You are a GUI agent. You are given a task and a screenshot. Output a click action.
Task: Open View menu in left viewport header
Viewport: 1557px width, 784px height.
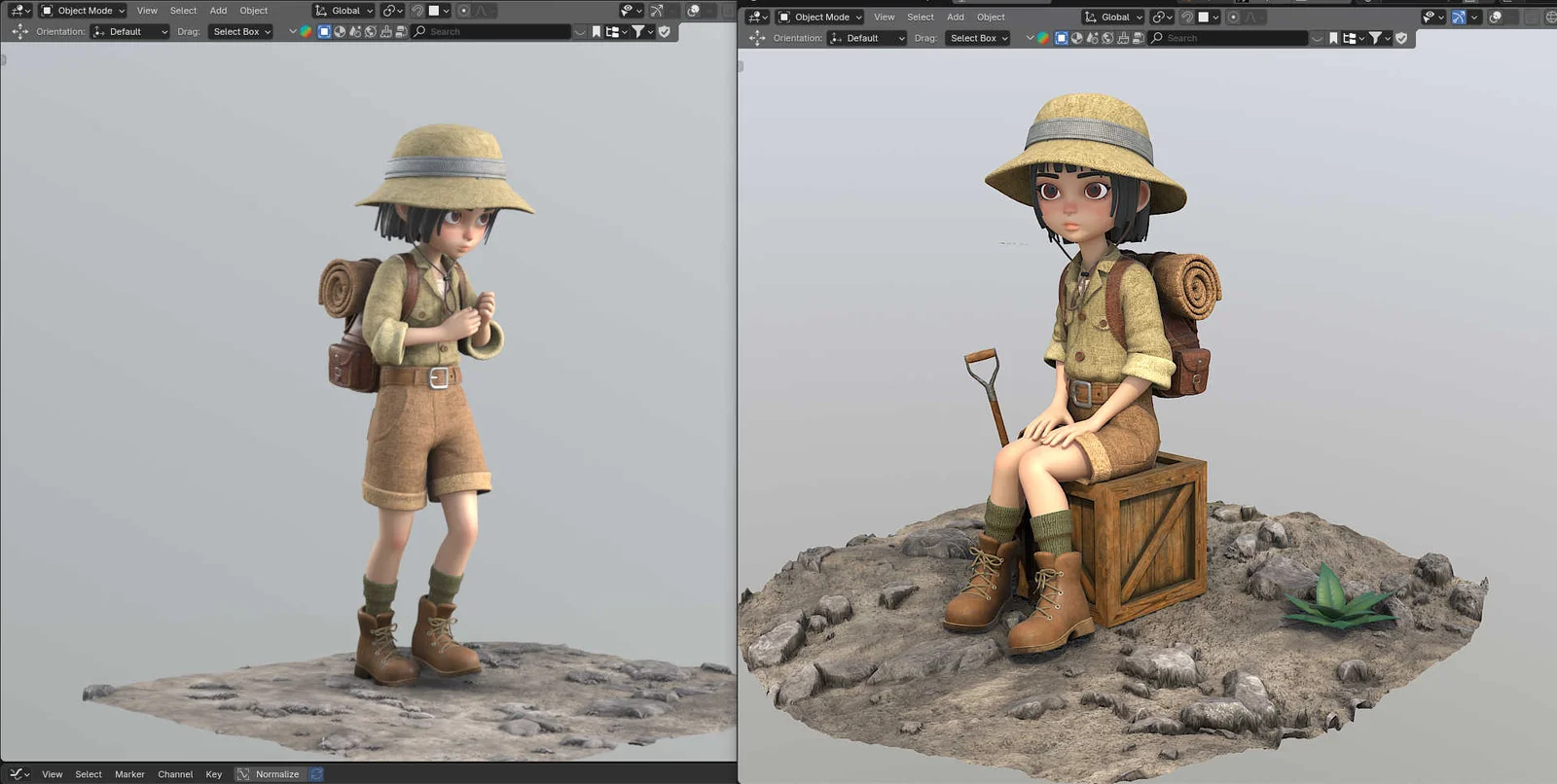(x=147, y=11)
